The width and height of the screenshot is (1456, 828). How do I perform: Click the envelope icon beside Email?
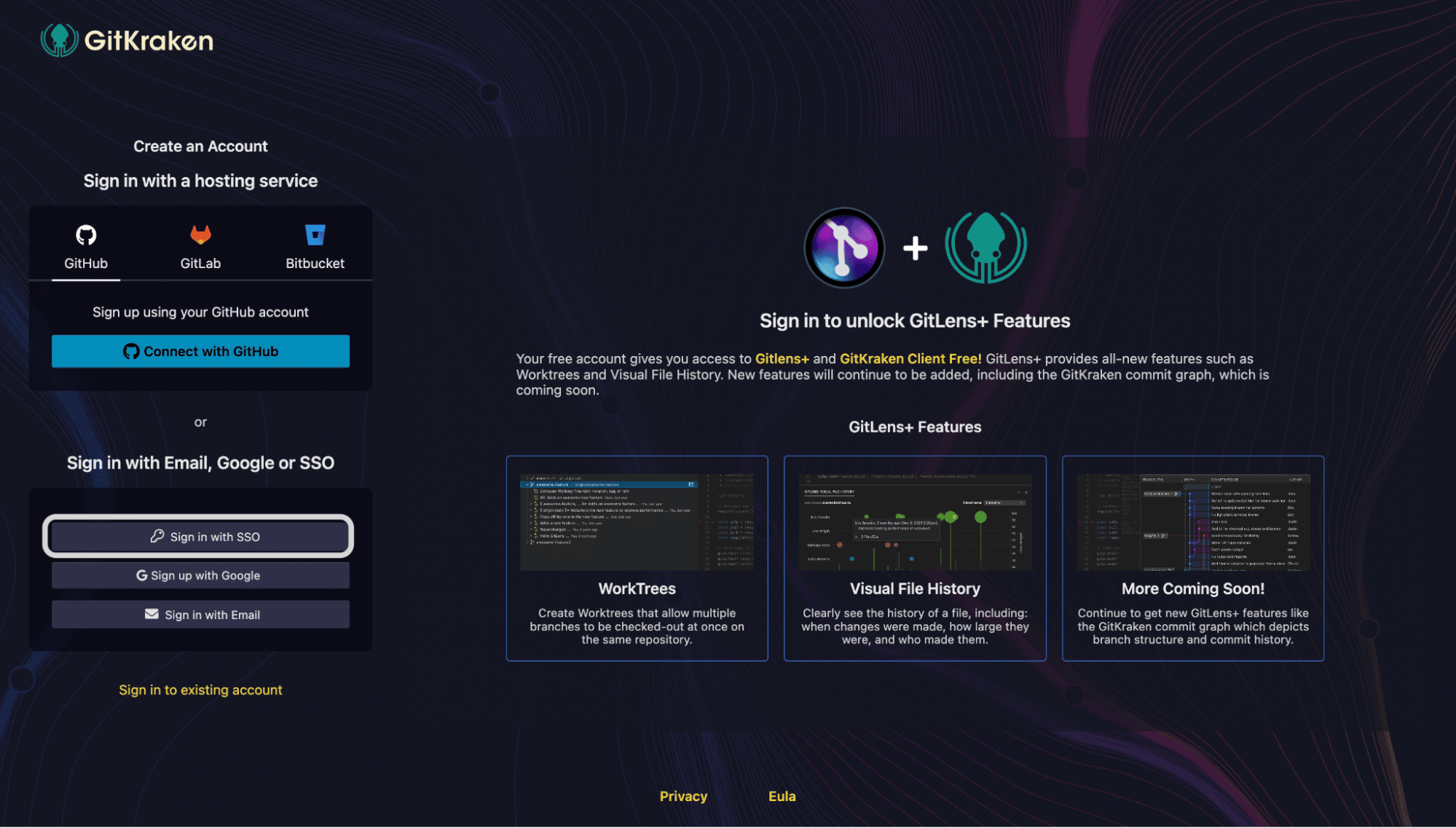pos(151,614)
